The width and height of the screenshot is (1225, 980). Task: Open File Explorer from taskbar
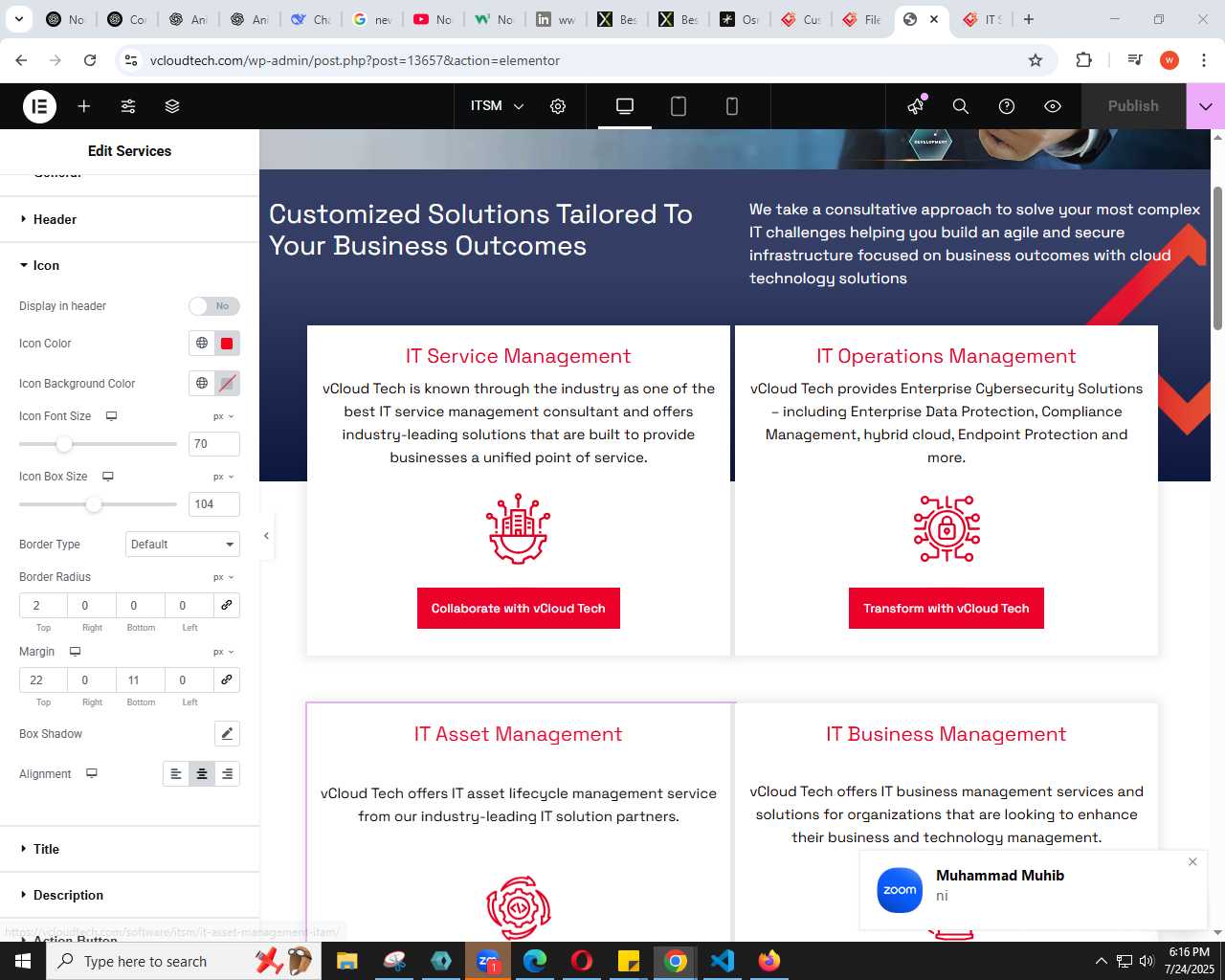[x=346, y=961]
